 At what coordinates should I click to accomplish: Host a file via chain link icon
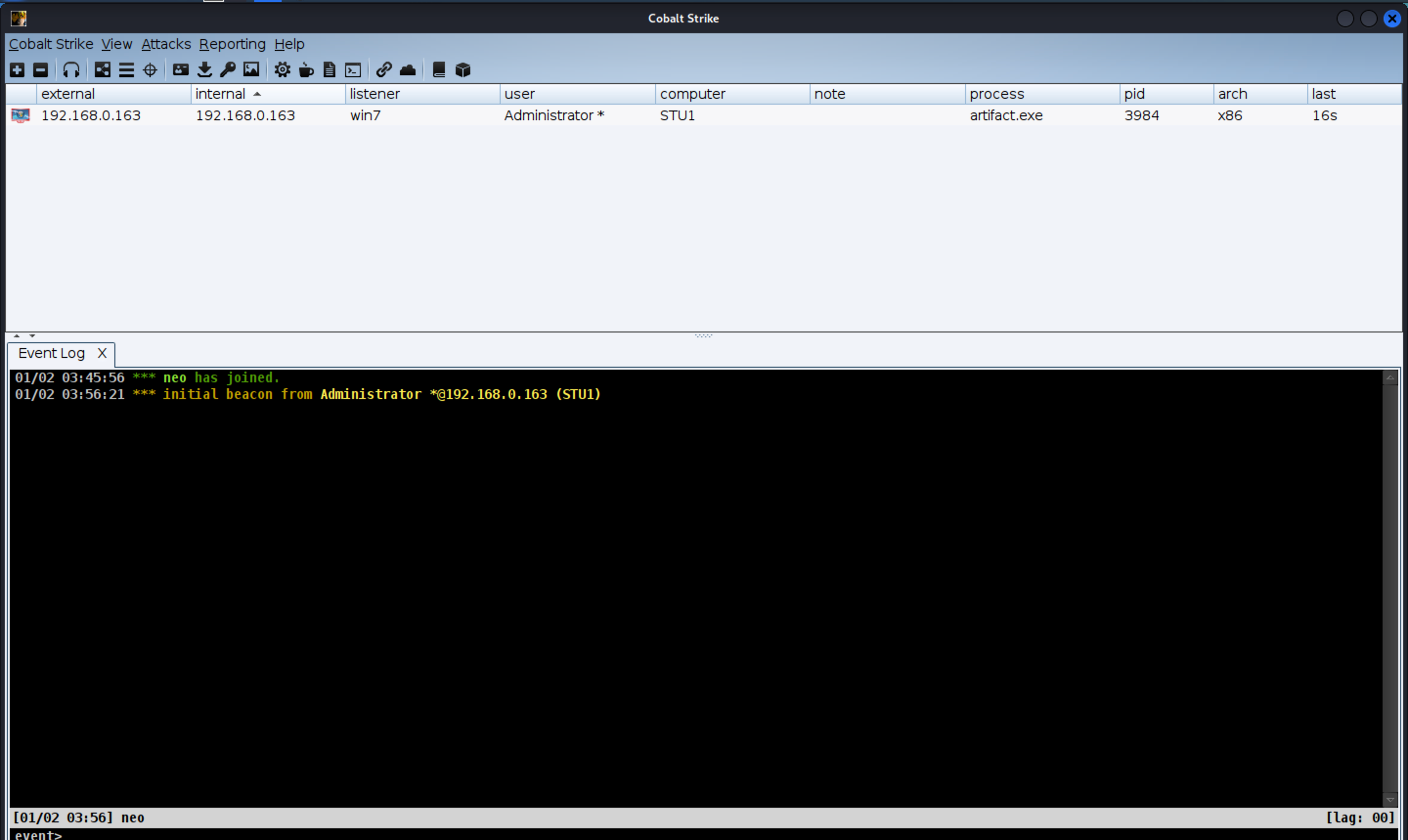tap(384, 69)
